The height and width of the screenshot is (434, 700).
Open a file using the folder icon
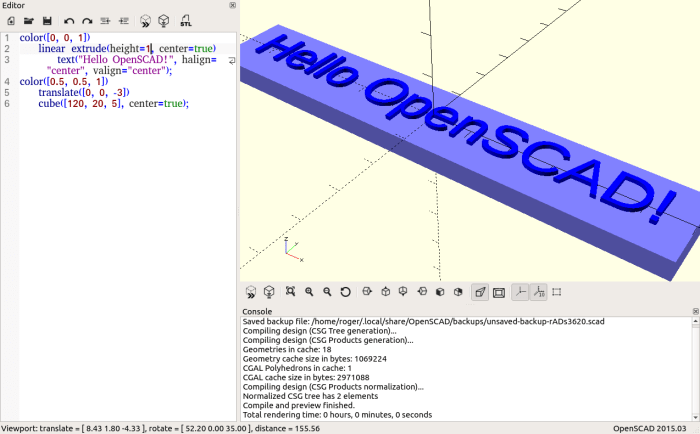click(29, 21)
